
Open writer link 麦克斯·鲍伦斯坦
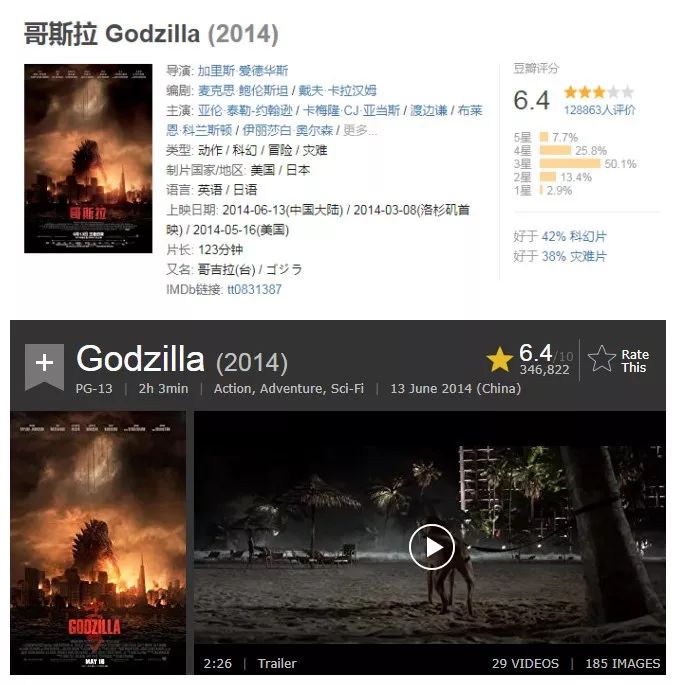(x=243, y=90)
